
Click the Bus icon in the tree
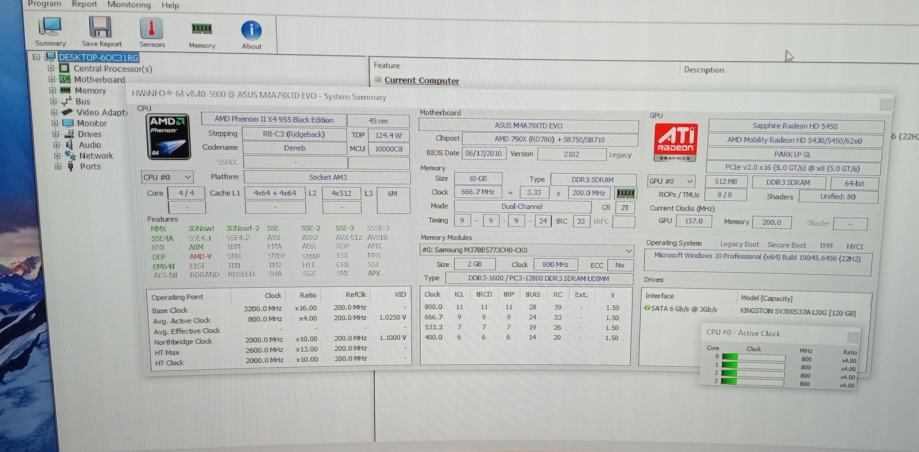[66, 101]
